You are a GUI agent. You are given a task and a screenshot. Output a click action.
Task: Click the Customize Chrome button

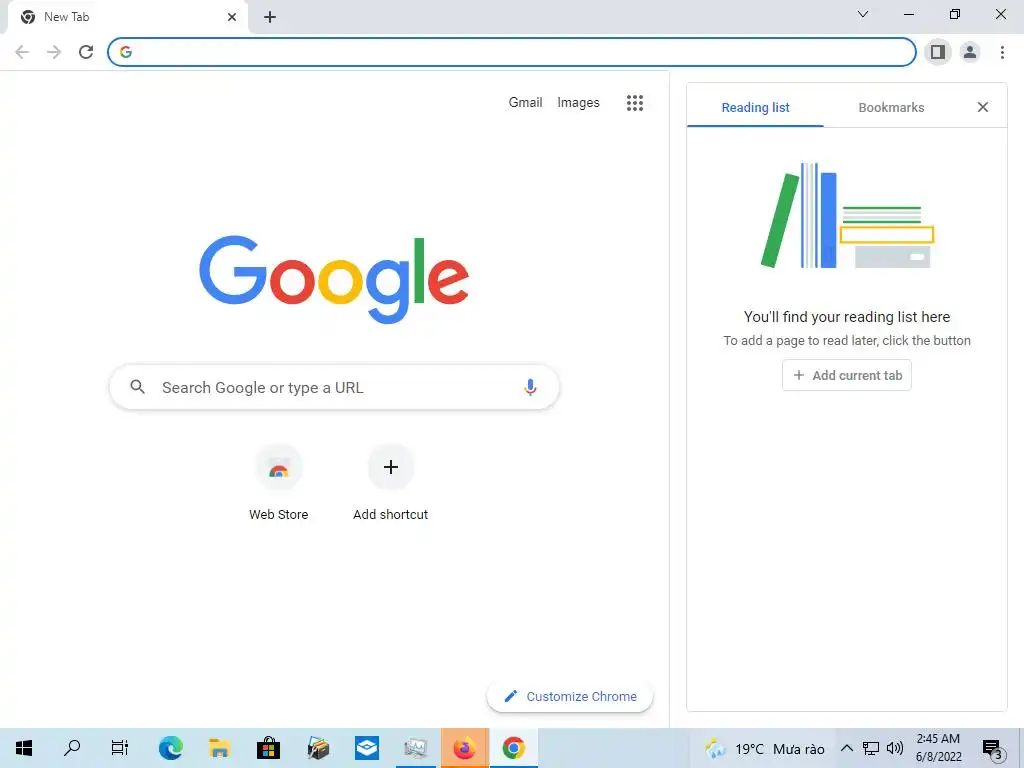tap(570, 696)
